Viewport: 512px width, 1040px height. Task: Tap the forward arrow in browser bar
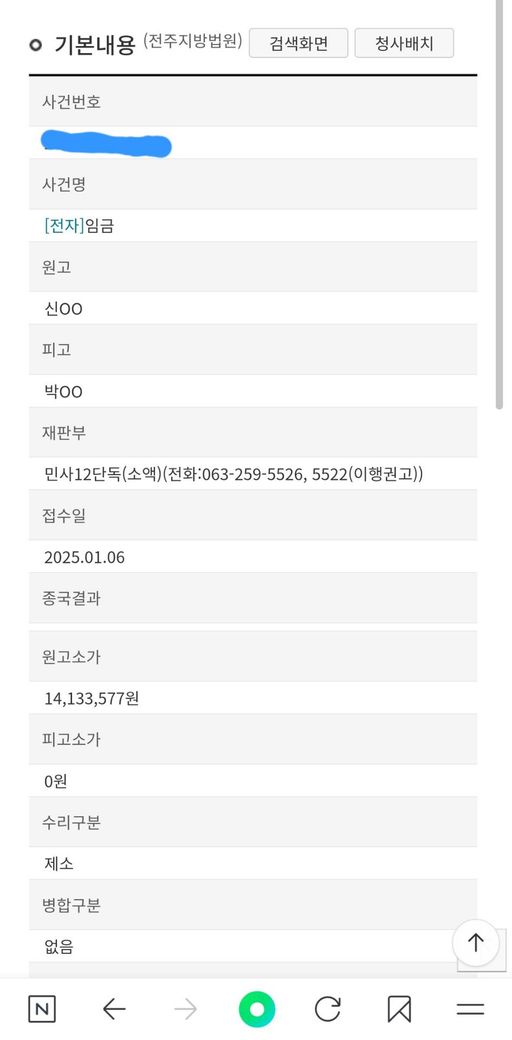click(x=186, y=1009)
